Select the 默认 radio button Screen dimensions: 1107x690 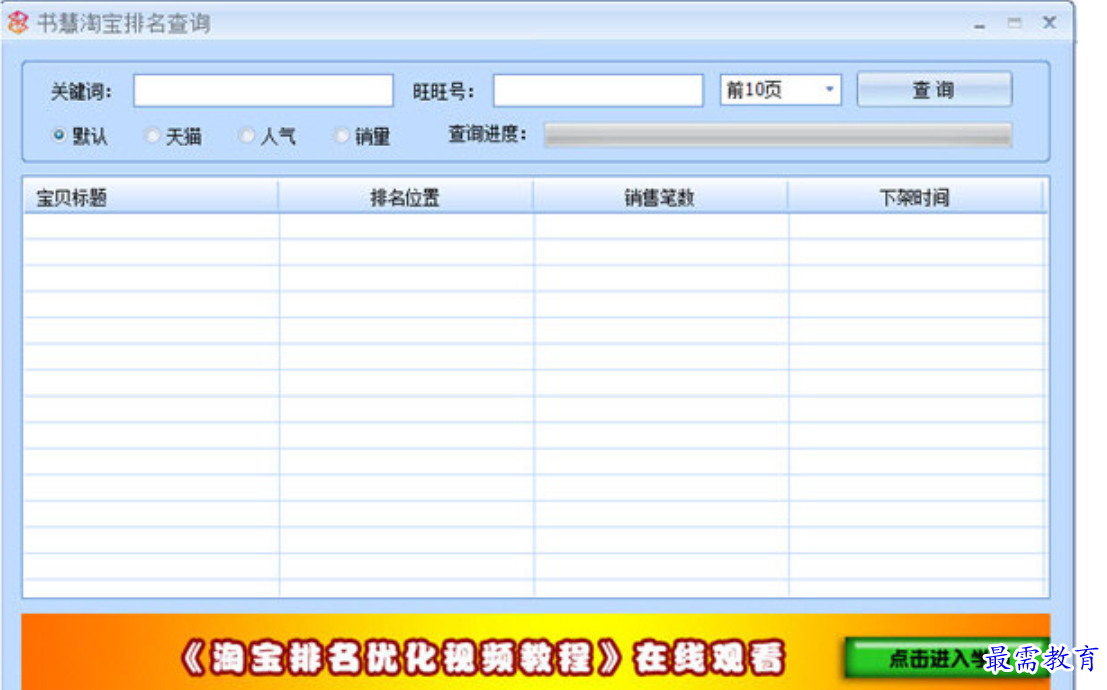coord(59,134)
